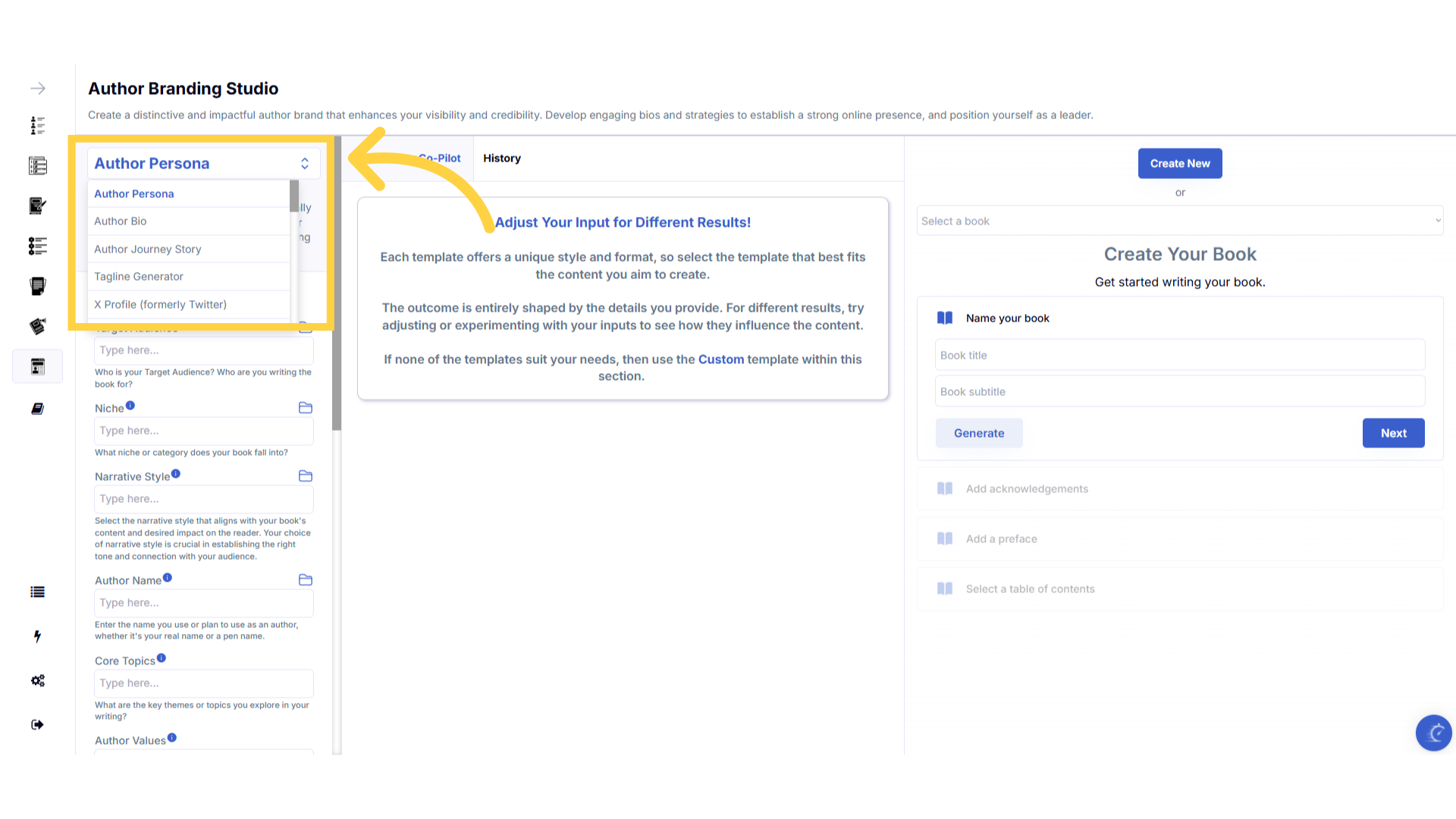Image resolution: width=1456 pixels, height=819 pixels.
Task: Click the Core Topics input field
Action: tap(204, 683)
